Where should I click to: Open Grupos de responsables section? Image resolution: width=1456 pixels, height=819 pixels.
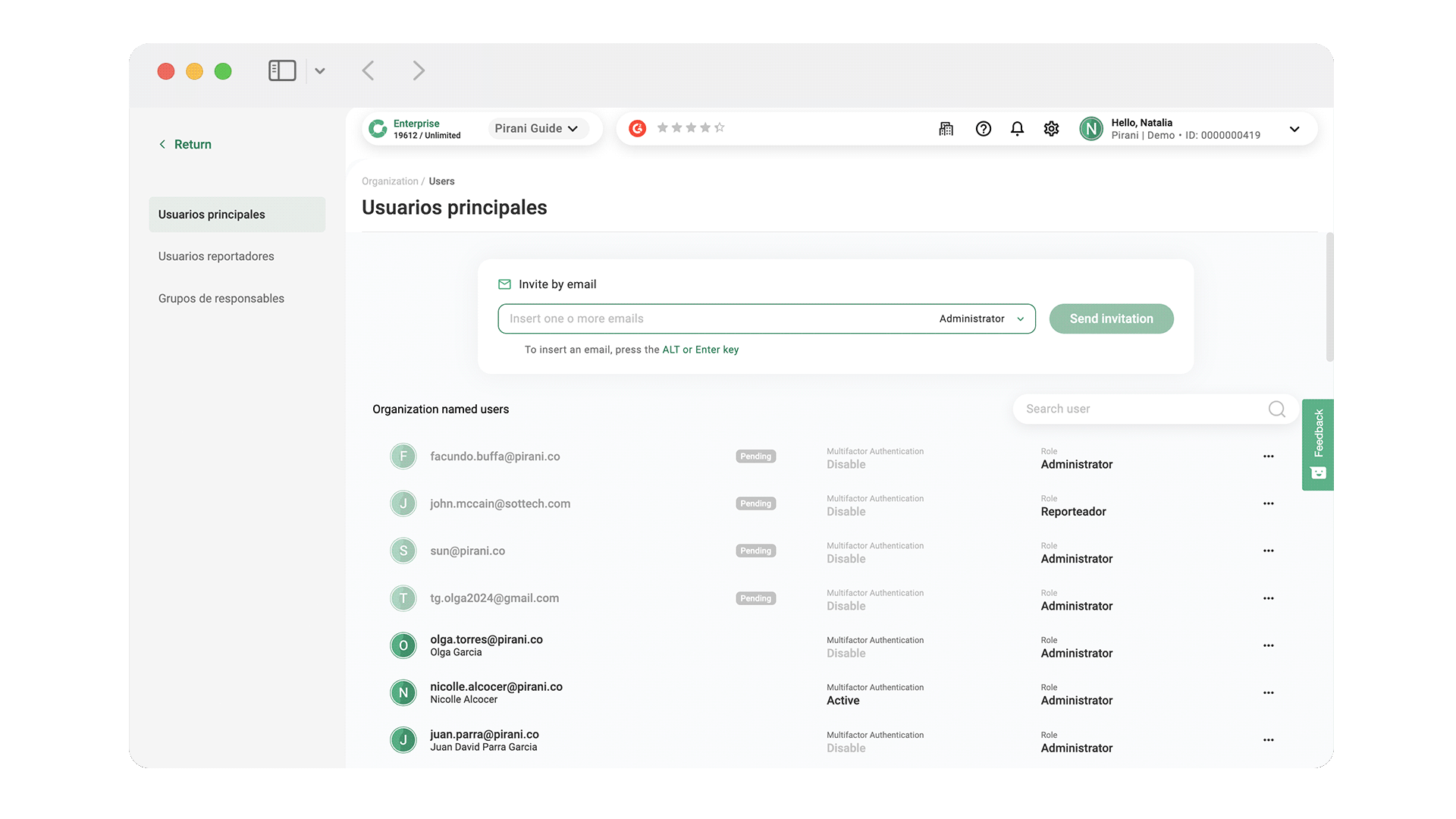(221, 299)
